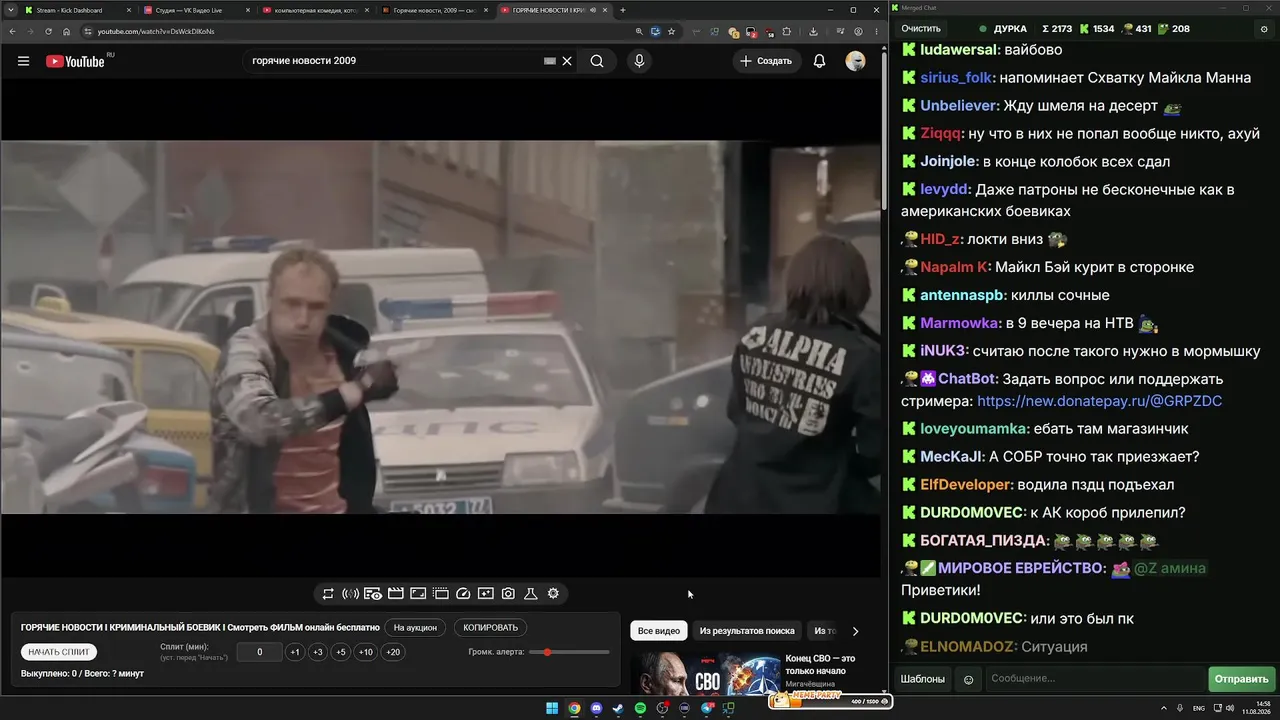Click the film video player frame
The height and width of the screenshot is (720, 1280).
pos(440,327)
